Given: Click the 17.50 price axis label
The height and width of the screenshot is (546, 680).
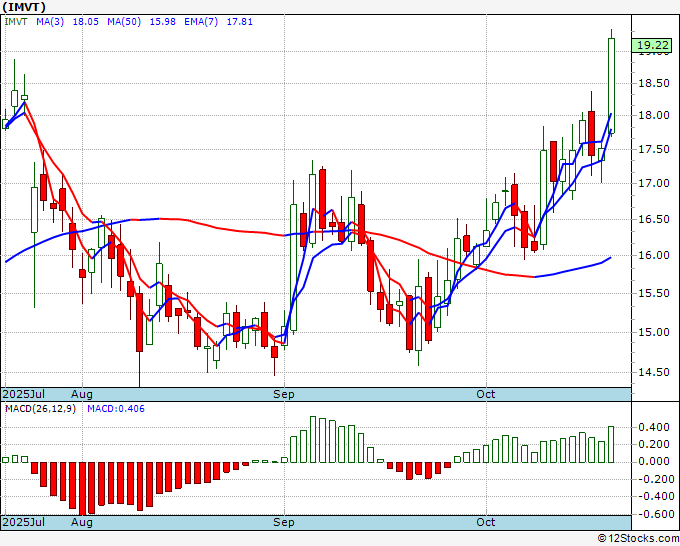Looking at the screenshot, I should tap(654, 149).
